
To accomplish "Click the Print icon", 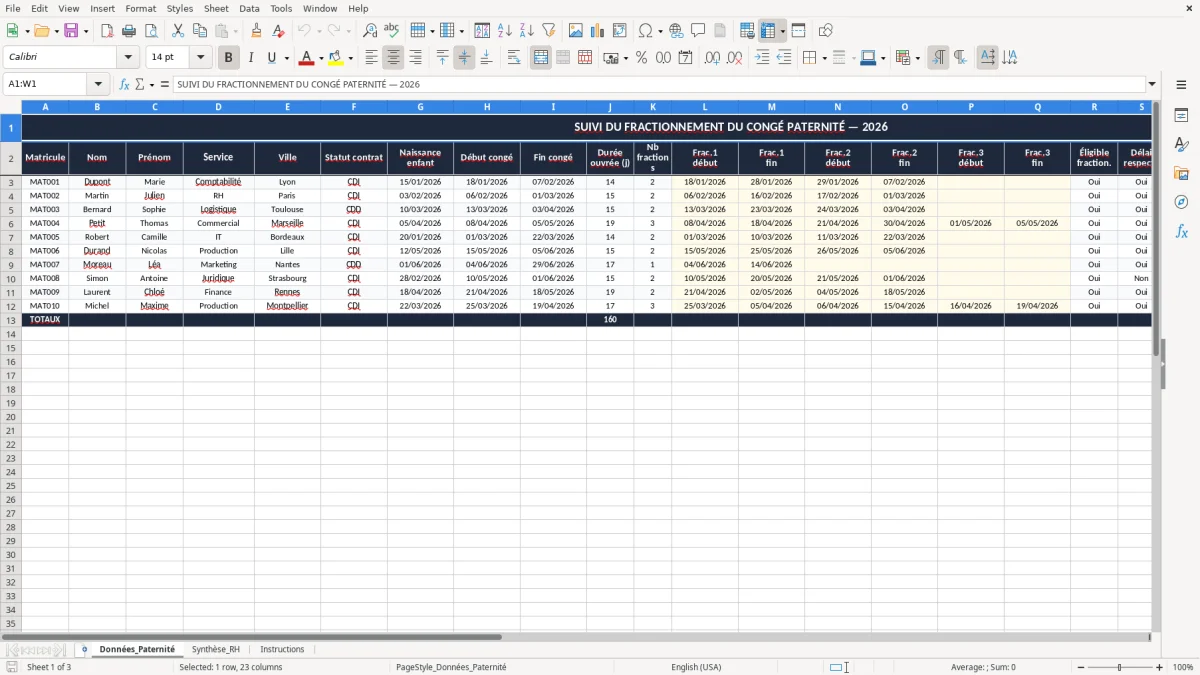I will point(129,31).
